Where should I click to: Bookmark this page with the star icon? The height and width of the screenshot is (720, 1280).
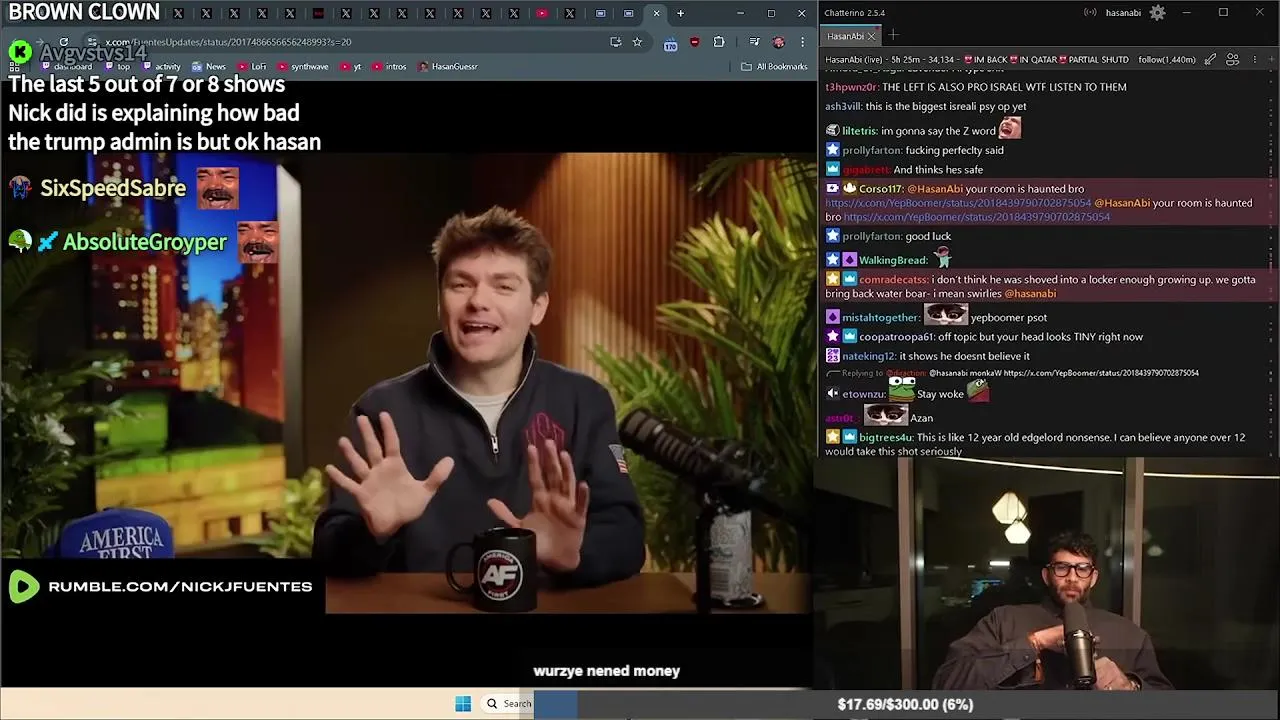click(637, 42)
